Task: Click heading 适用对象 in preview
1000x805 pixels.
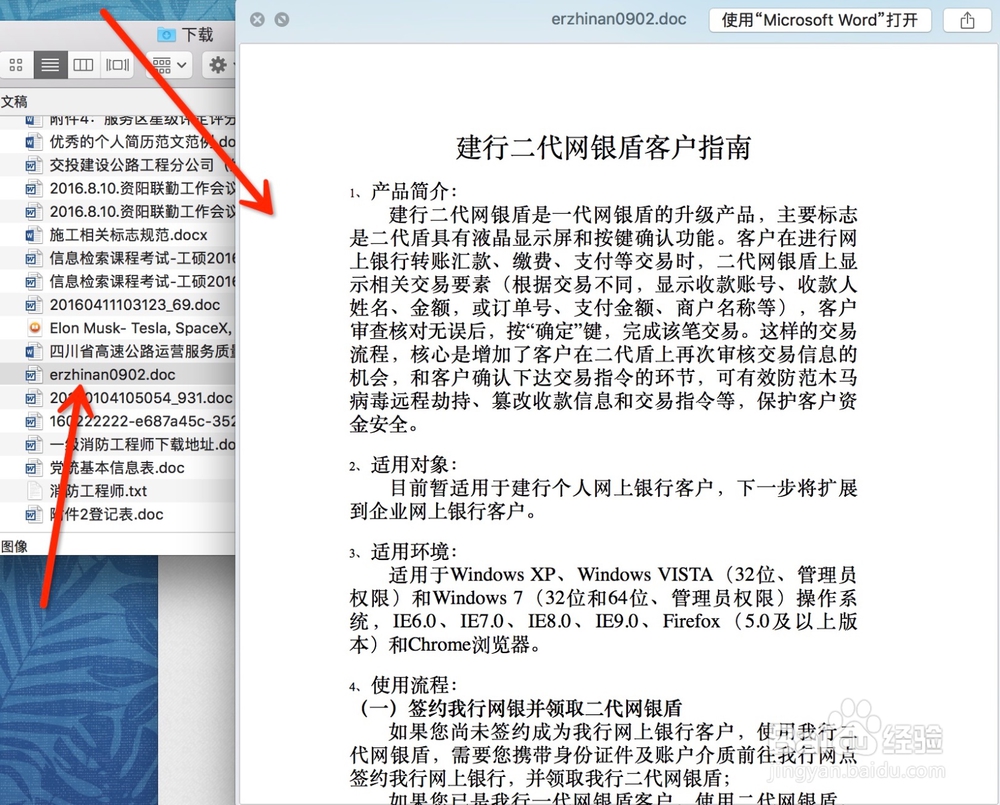Action: 414,464
